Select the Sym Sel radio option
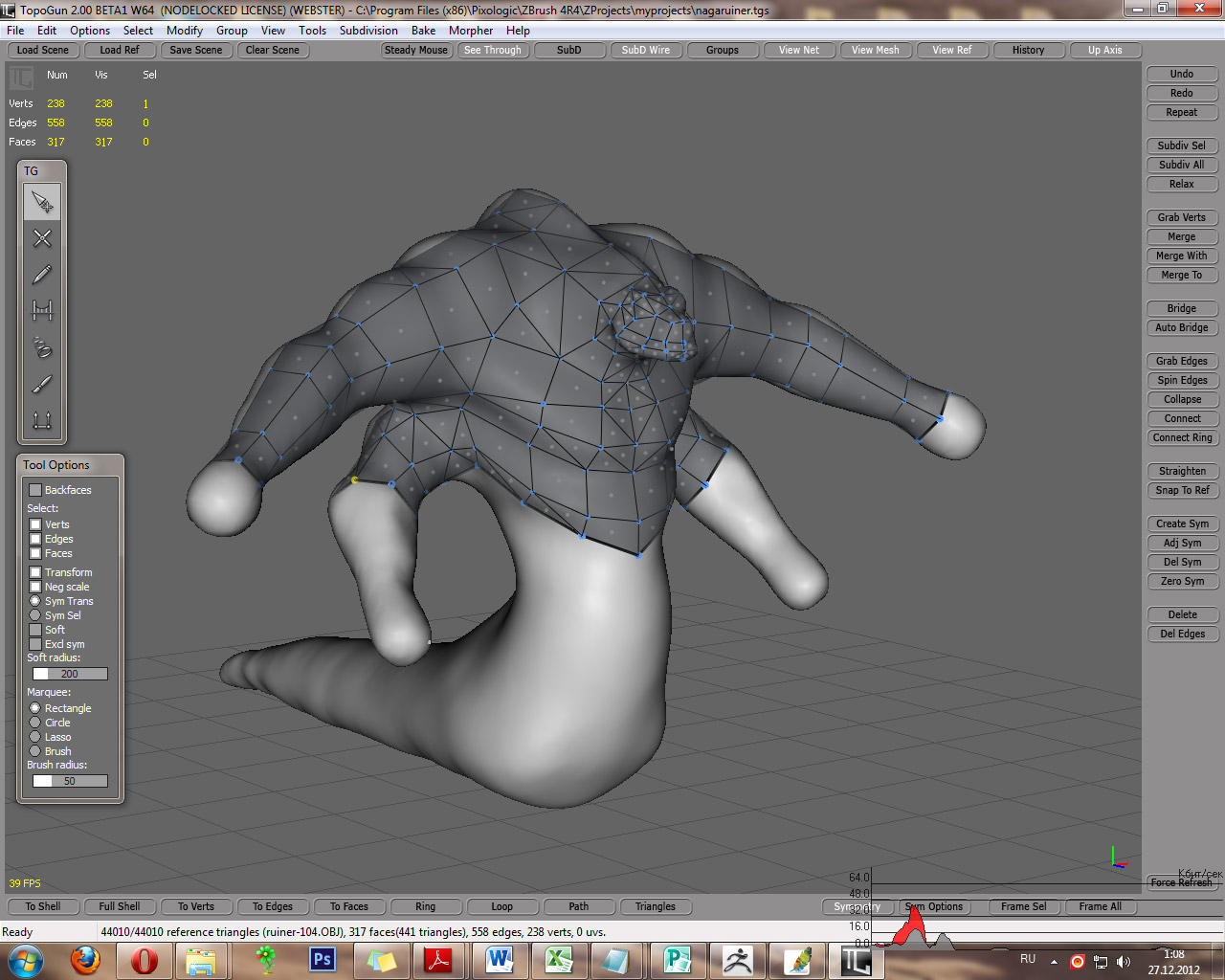Image resolution: width=1225 pixels, height=980 pixels. (35, 615)
